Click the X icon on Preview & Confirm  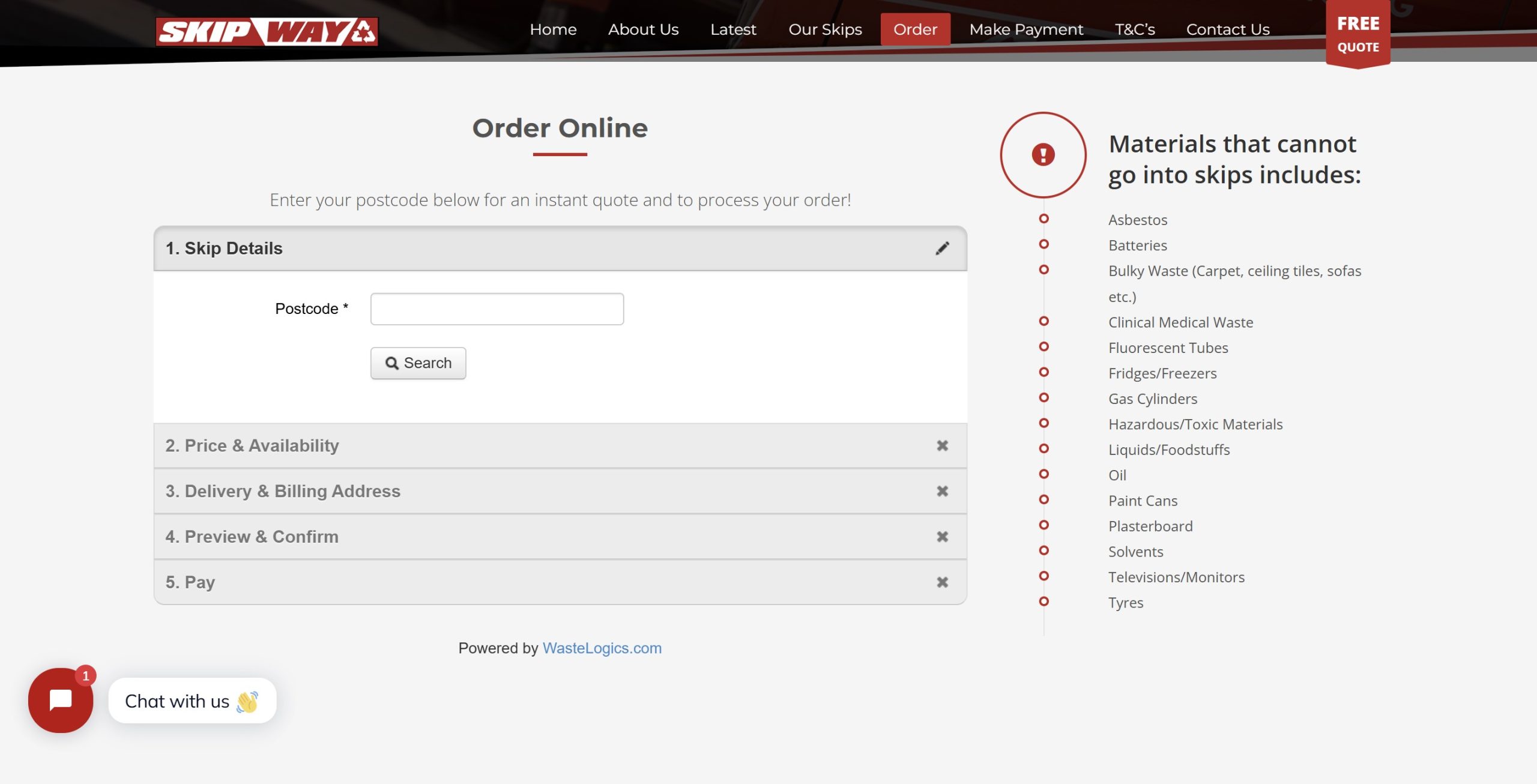[942, 537]
